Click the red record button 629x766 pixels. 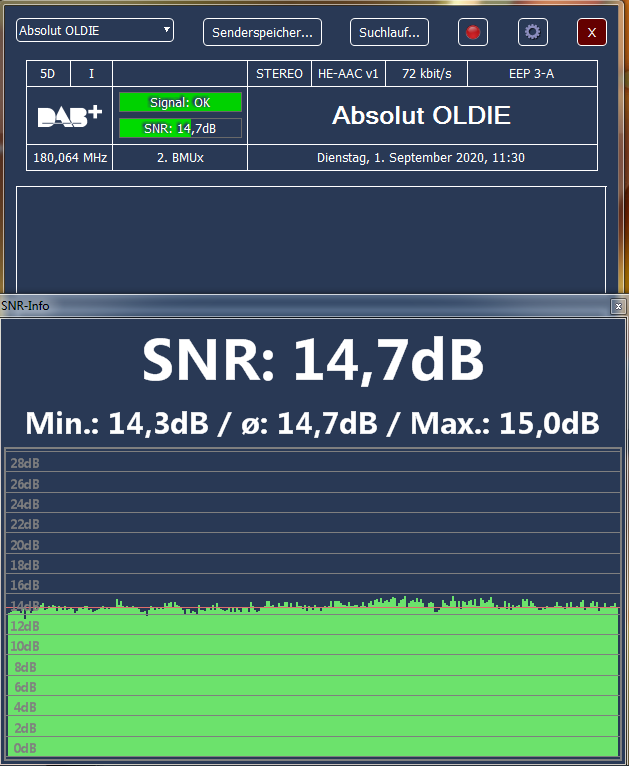473,32
